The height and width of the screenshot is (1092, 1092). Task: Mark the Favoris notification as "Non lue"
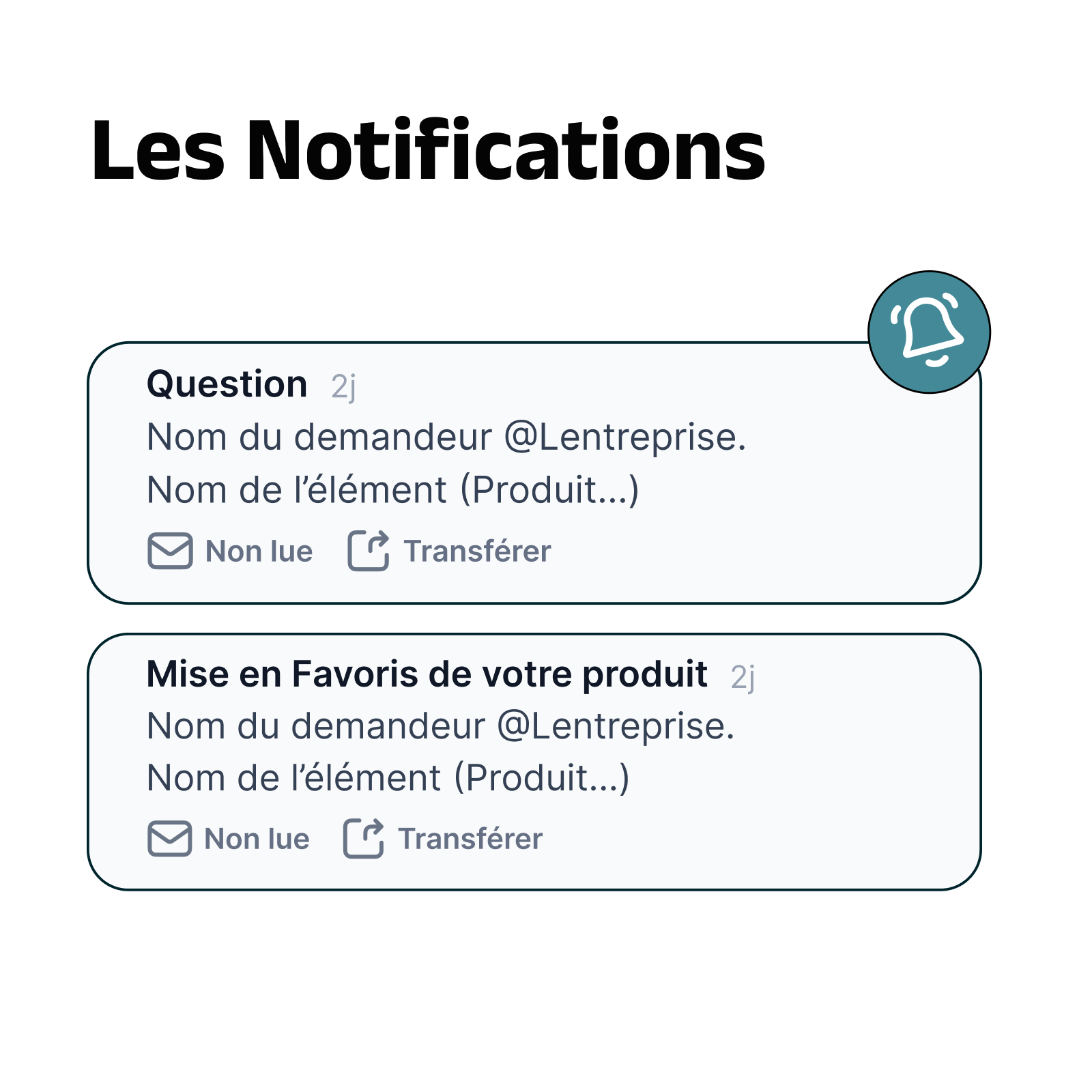(257, 839)
